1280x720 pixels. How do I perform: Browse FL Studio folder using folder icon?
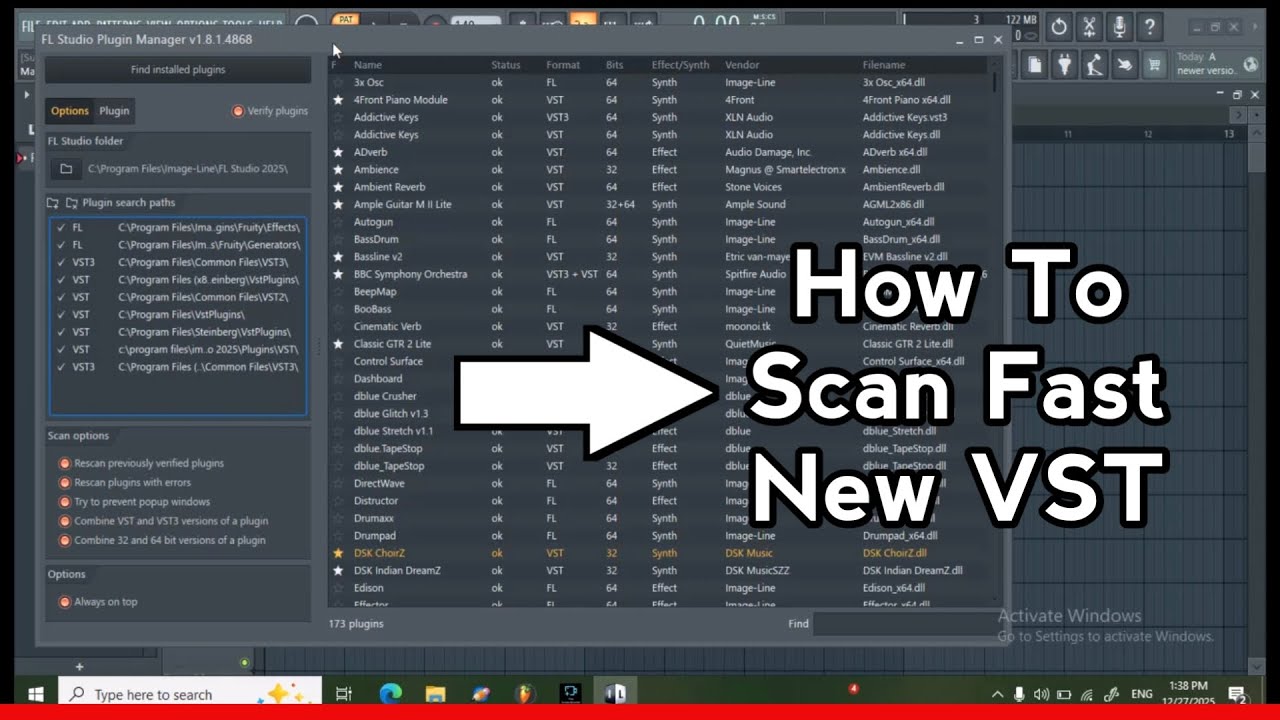coord(66,169)
